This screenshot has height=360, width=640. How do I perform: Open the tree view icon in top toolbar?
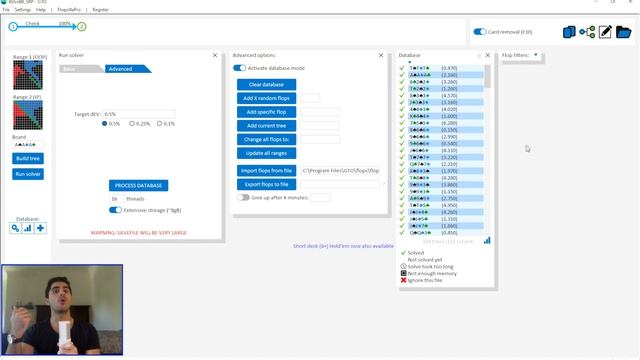click(x=587, y=32)
